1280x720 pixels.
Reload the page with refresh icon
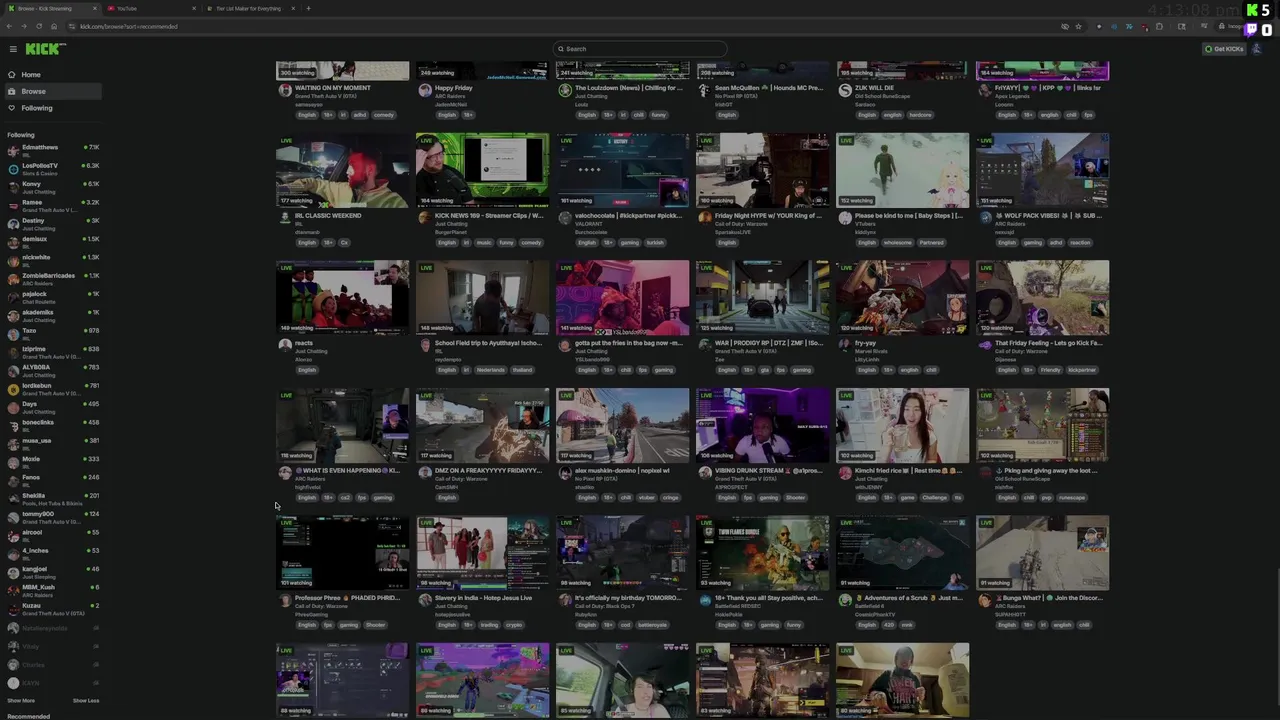pos(37,26)
